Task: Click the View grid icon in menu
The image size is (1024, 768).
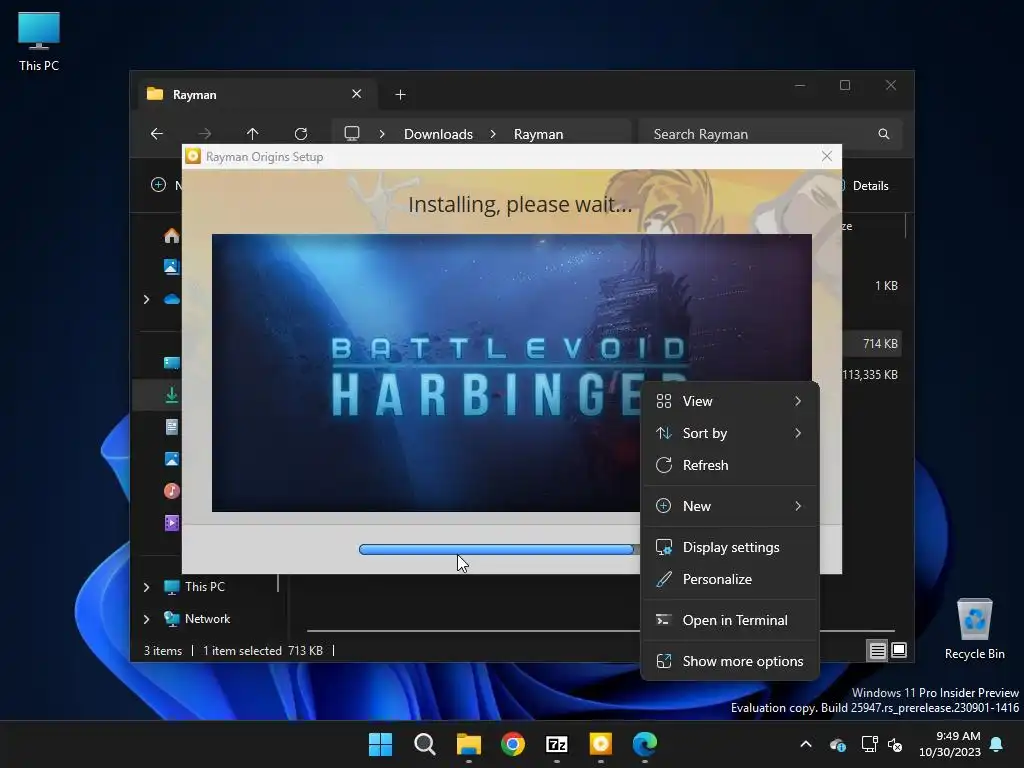Action: (x=664, y=401)
